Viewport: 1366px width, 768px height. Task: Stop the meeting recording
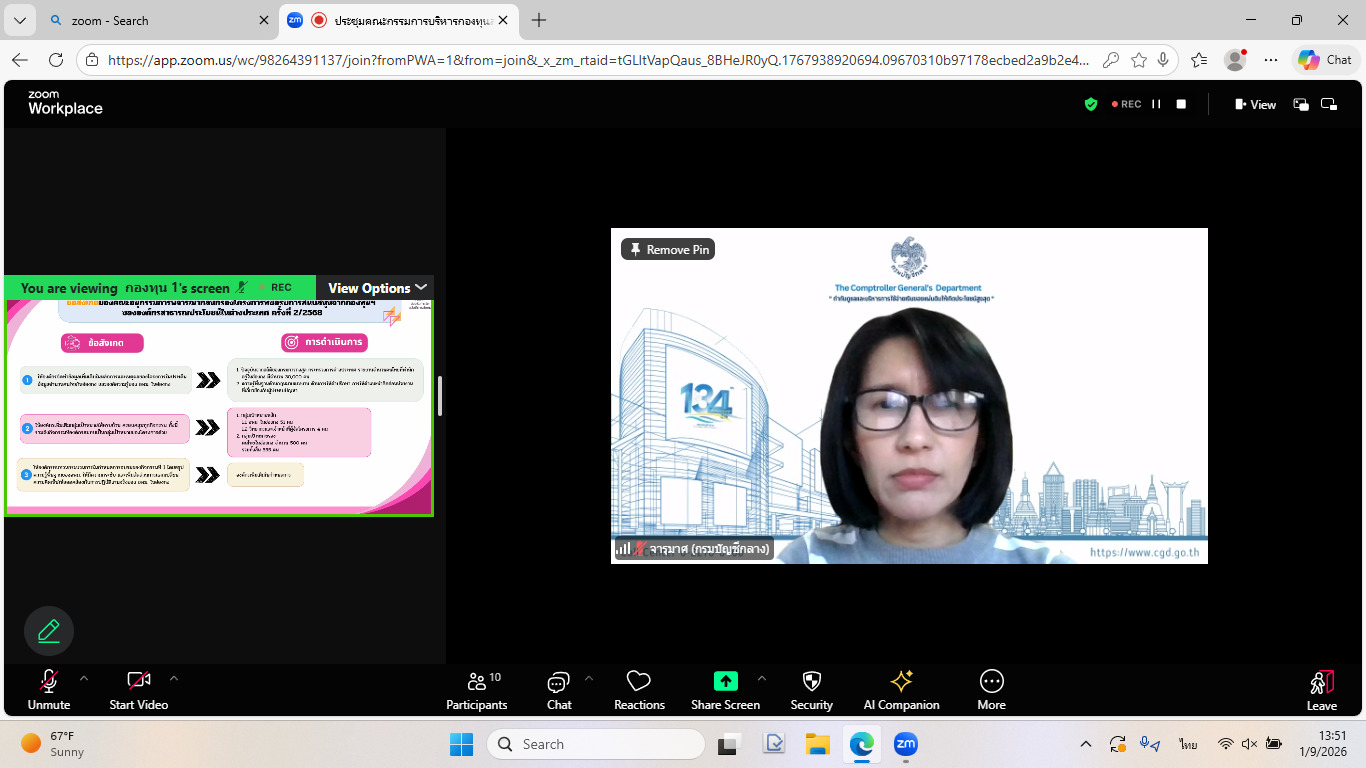[x=1181, y=104]
